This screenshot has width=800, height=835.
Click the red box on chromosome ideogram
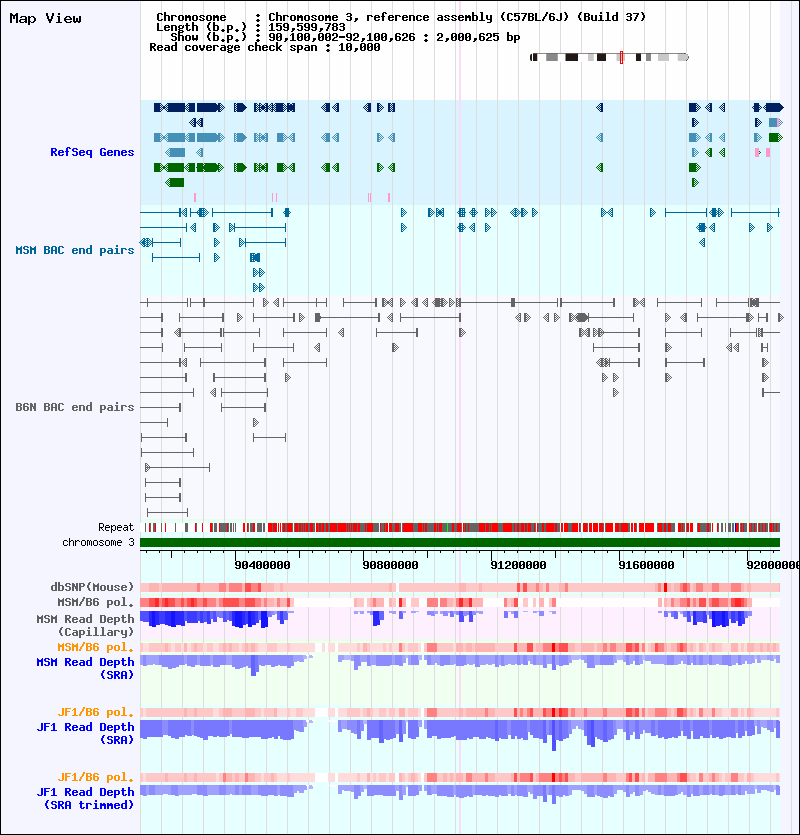tap(621, 57)
